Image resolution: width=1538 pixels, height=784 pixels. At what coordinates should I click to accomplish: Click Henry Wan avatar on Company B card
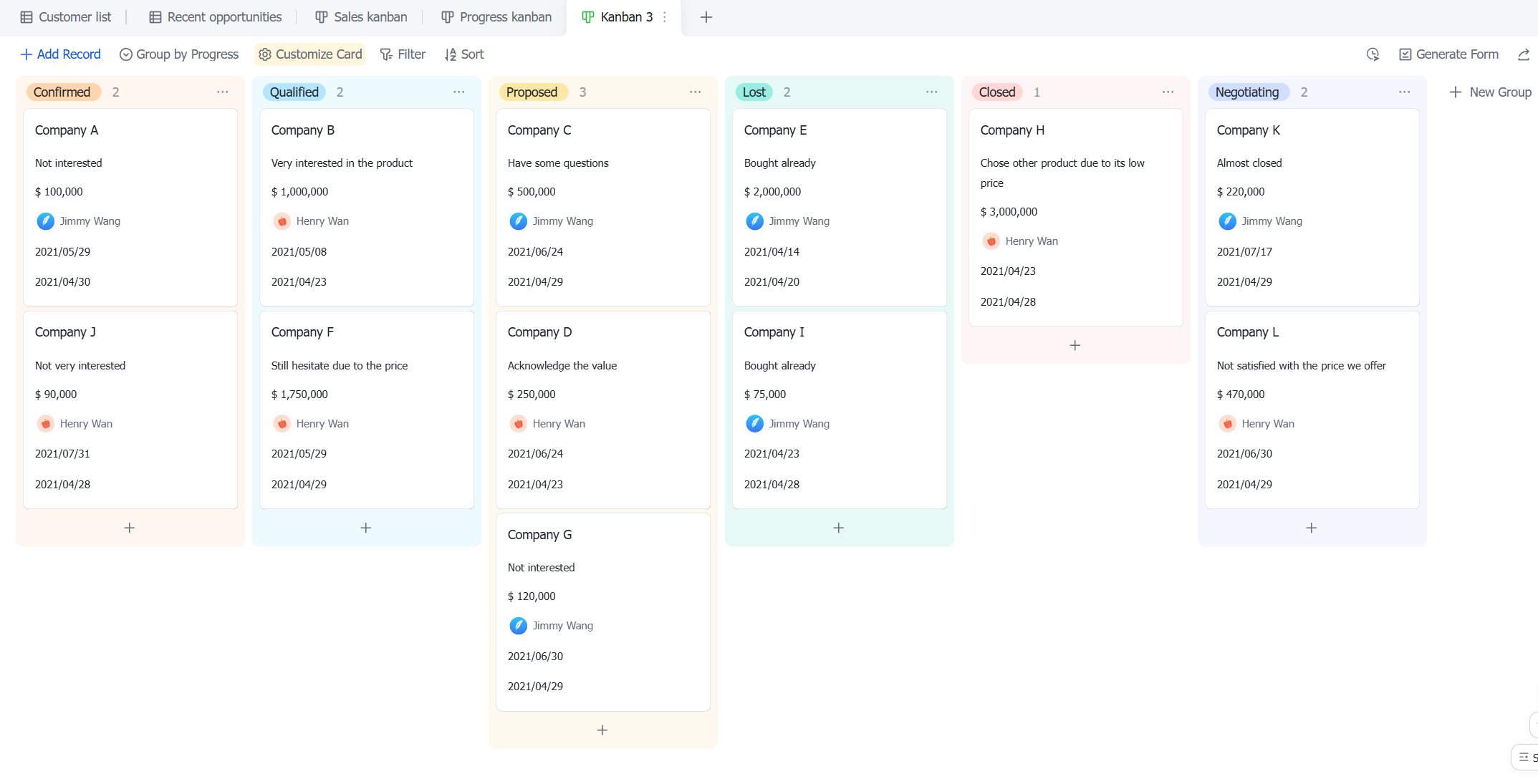pyautogui.click(x=282, y=221)
